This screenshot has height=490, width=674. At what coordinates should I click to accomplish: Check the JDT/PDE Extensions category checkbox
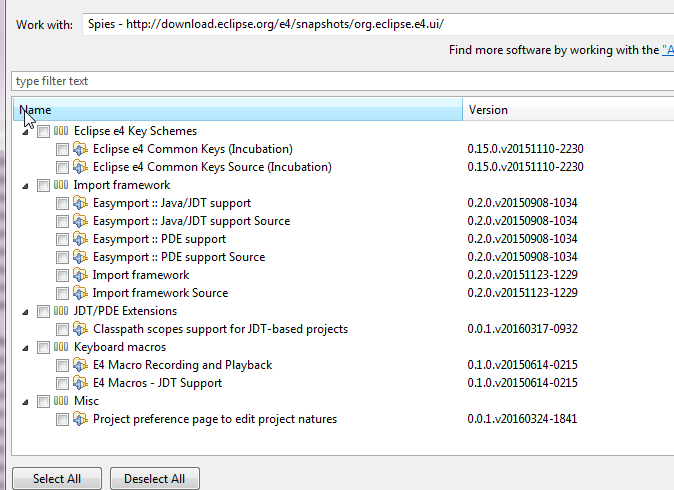pyautogui.click(x=43, y=311)
